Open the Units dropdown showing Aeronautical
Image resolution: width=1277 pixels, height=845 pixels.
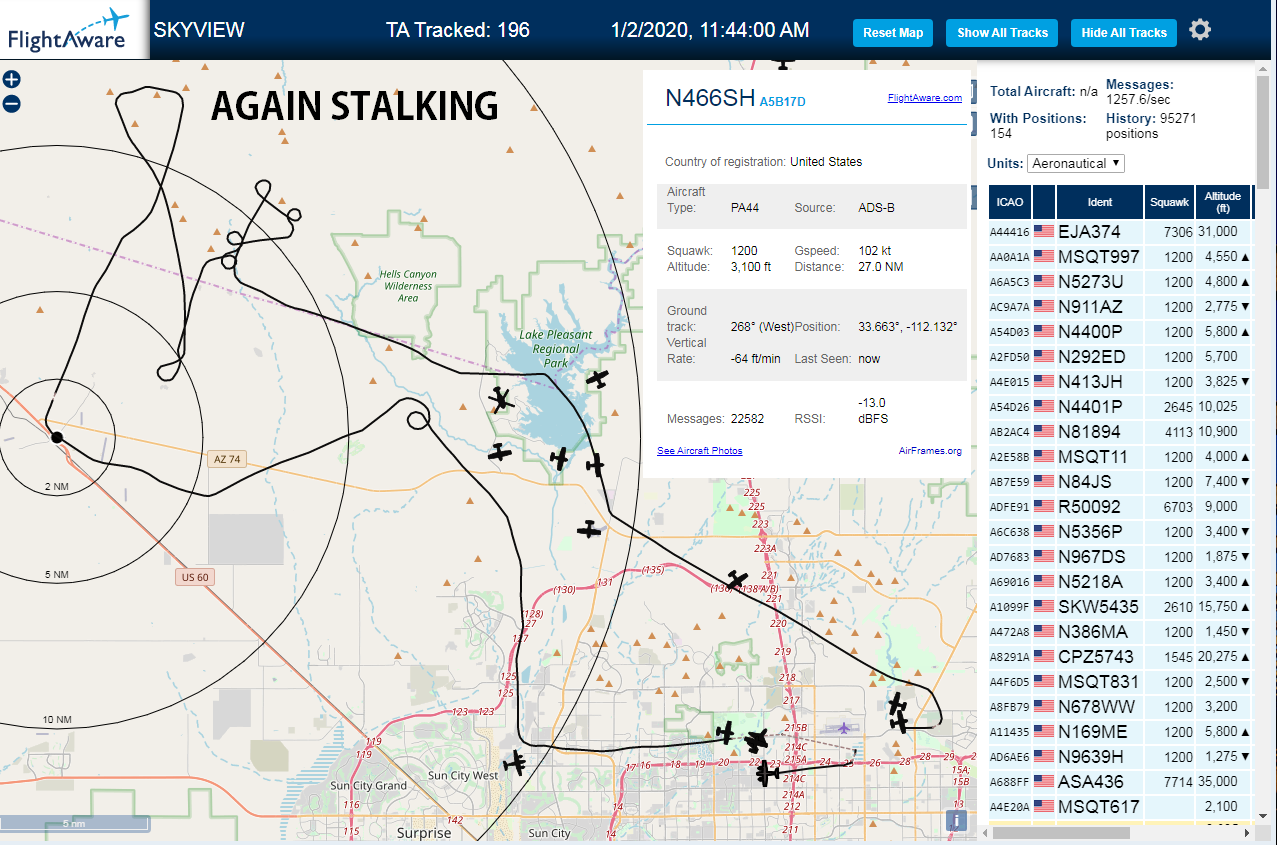coord(1076,163)
